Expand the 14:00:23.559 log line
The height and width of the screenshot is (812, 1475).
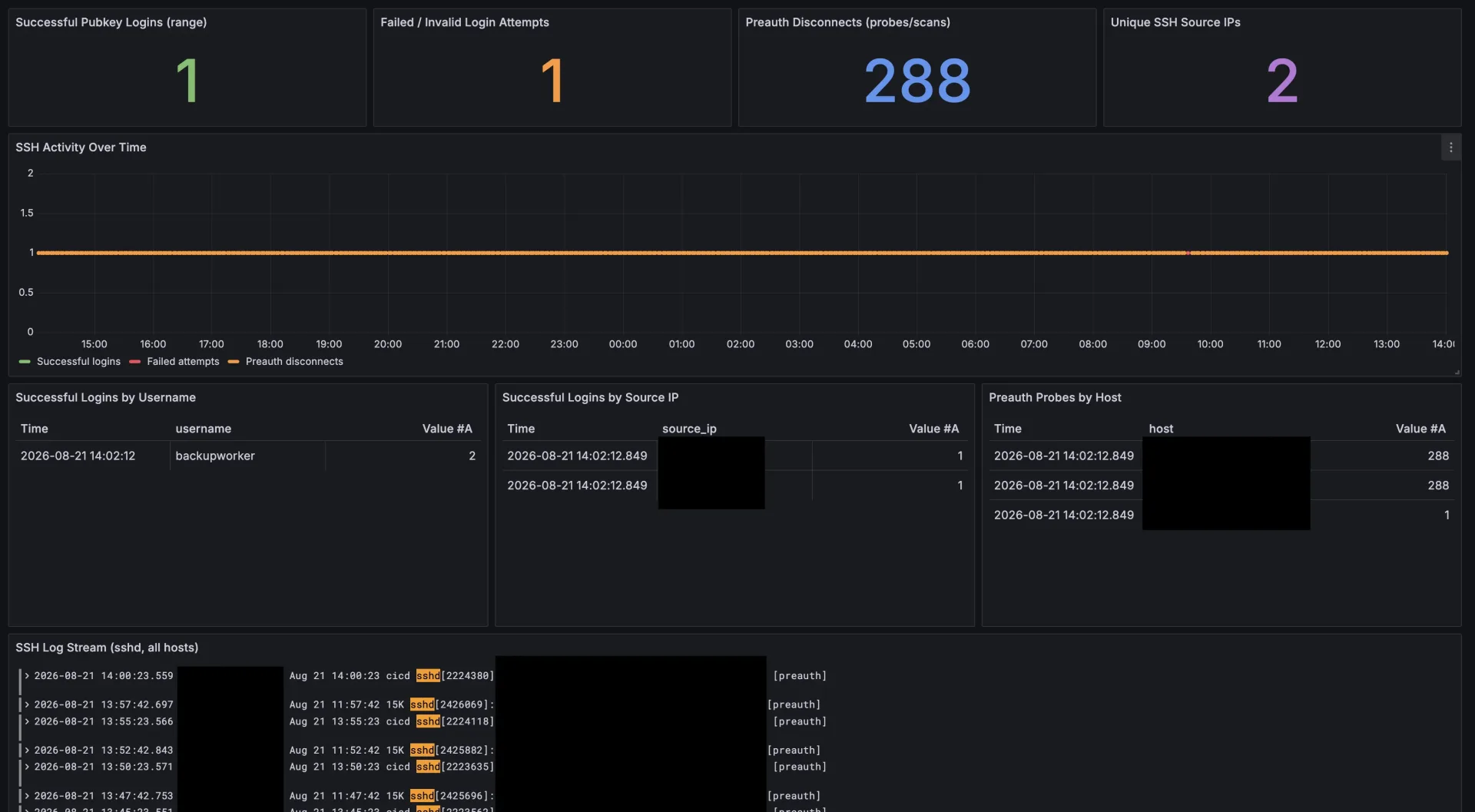point(27,676)
